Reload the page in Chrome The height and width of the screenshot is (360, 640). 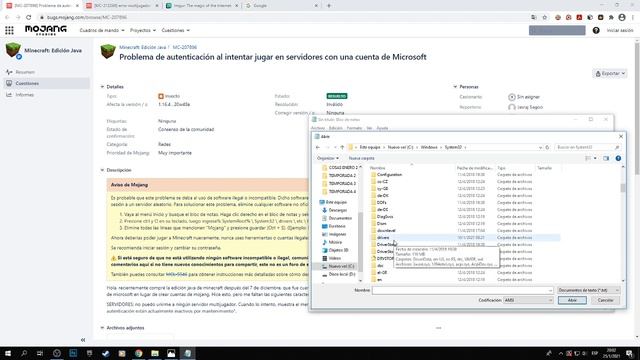click(29, 17)
